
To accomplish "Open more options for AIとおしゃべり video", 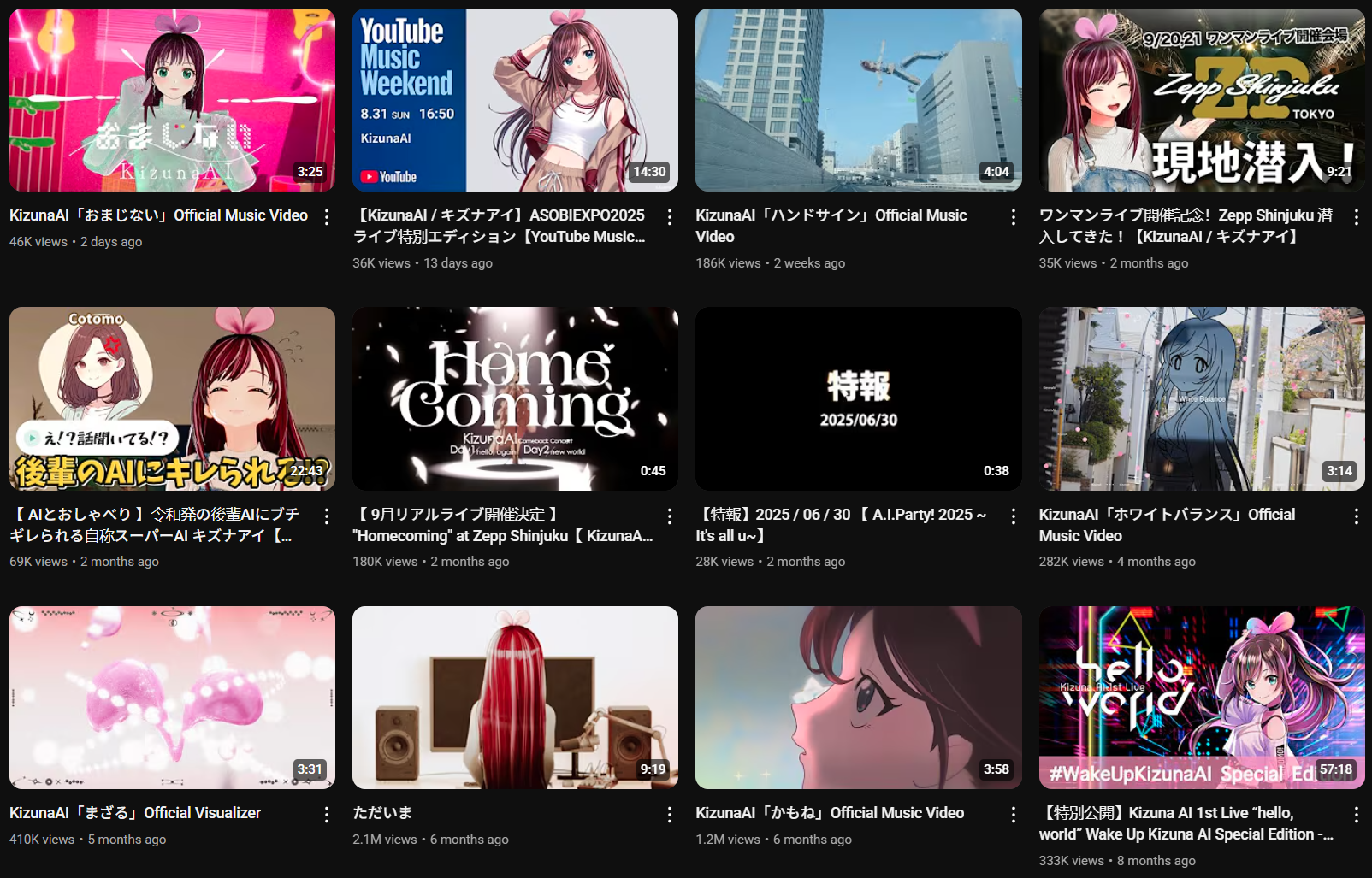I will [327, 516].
